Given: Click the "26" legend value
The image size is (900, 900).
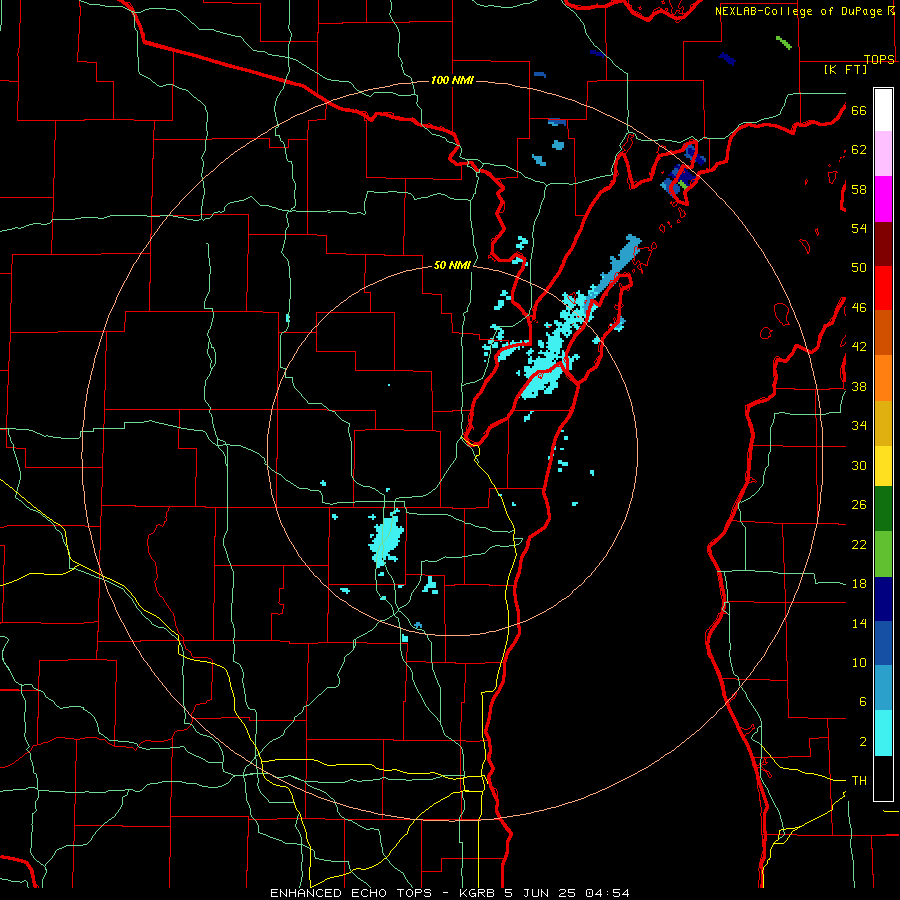Looking at the screenshot, I should point(859,505).
